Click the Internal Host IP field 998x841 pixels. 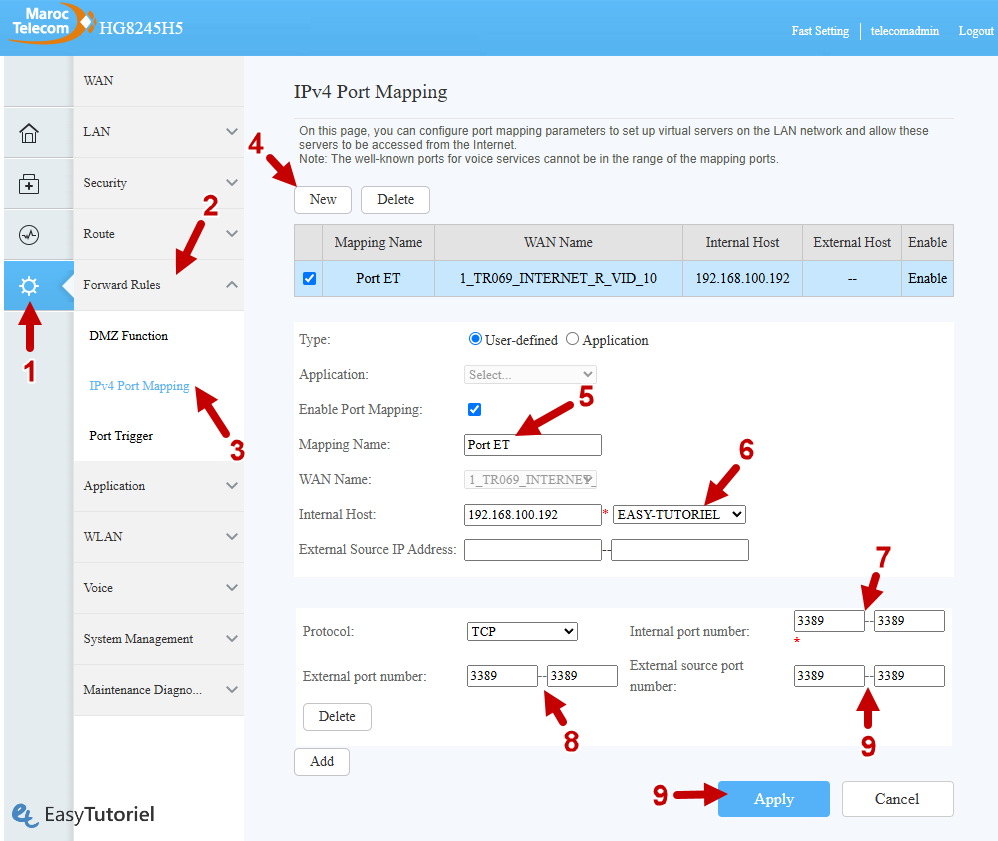(533, 514)
